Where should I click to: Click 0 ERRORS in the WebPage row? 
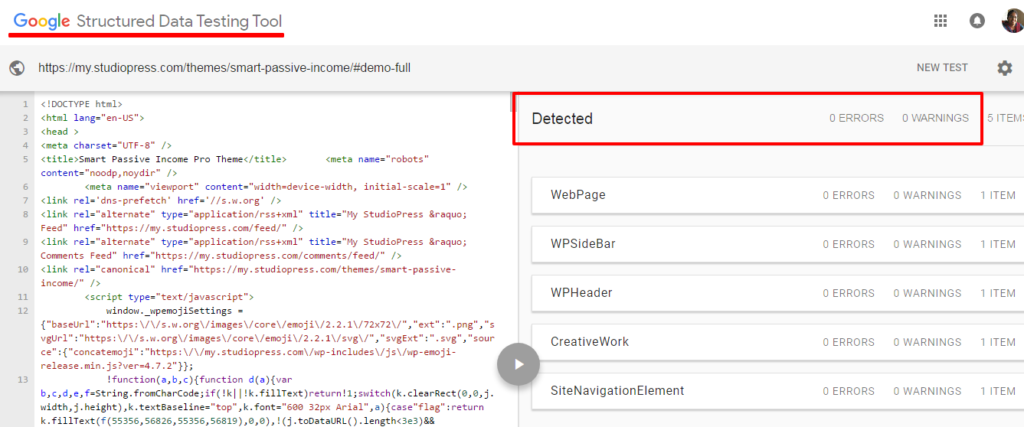click(x=848, y=195)
